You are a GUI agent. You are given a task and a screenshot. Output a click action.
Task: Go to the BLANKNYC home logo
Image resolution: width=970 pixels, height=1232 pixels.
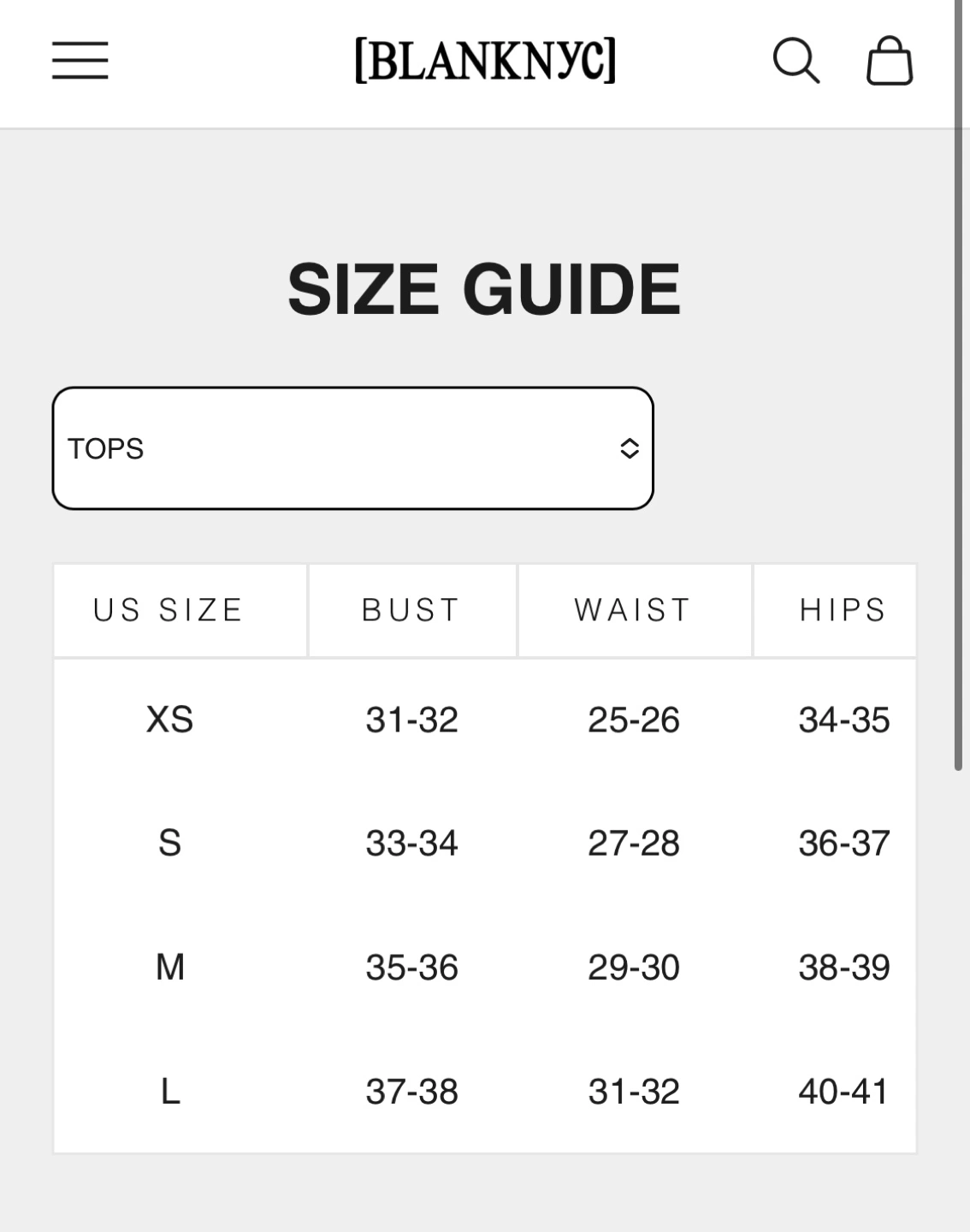point(485,60)
